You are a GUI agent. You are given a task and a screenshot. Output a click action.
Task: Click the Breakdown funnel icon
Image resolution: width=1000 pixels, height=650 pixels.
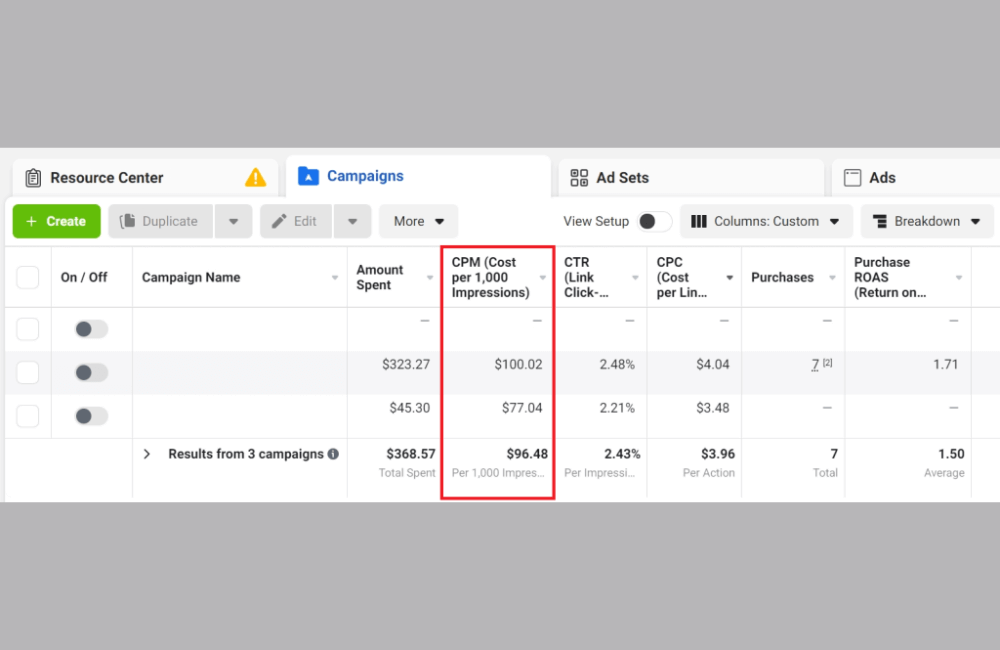tap(881, 221)
